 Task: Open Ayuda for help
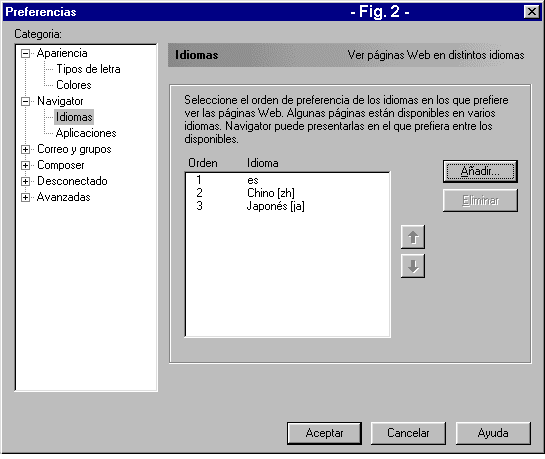[493, 433]
